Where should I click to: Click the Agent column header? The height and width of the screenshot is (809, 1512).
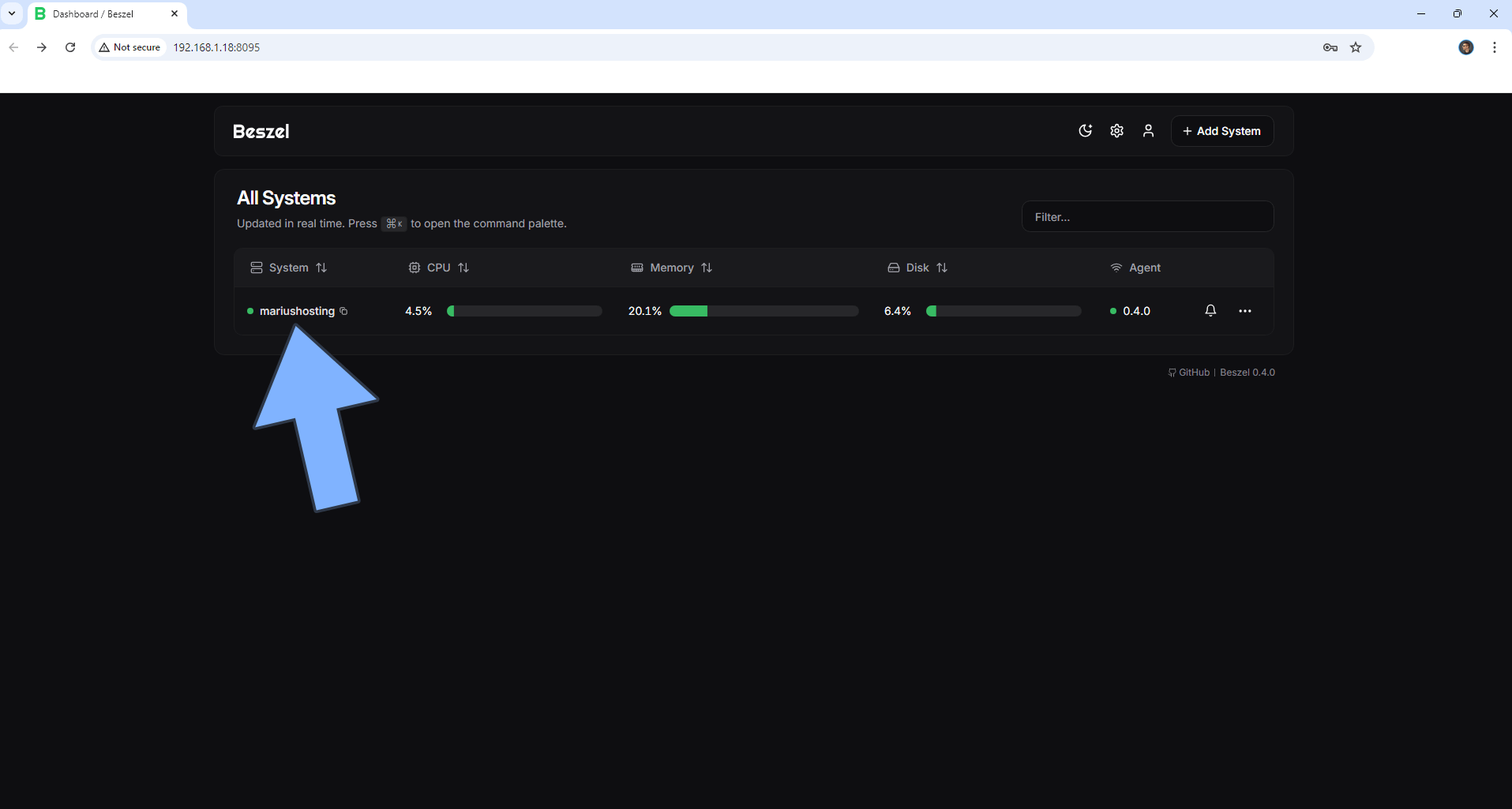(x=1135, y=268)
